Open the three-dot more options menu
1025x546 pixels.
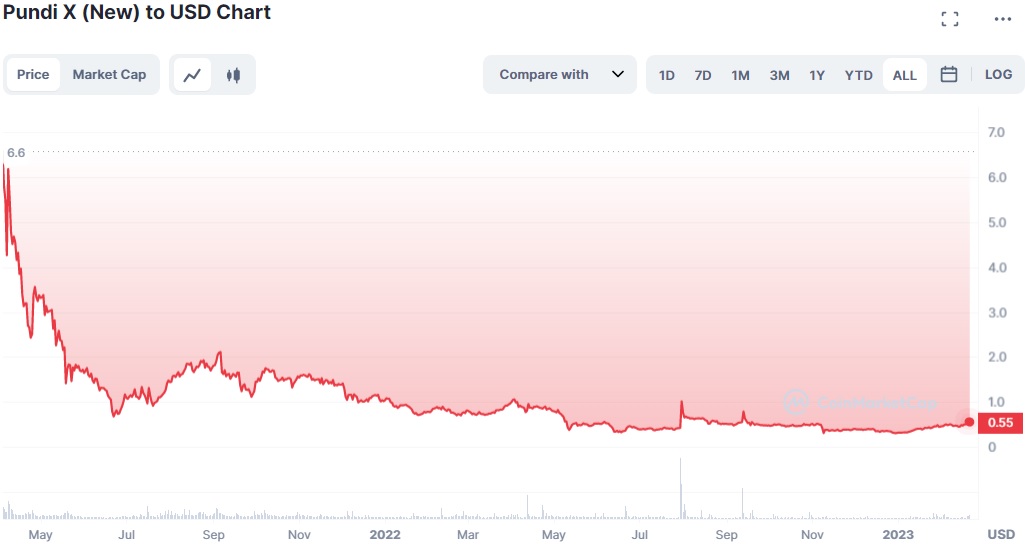coord(1003,19)
